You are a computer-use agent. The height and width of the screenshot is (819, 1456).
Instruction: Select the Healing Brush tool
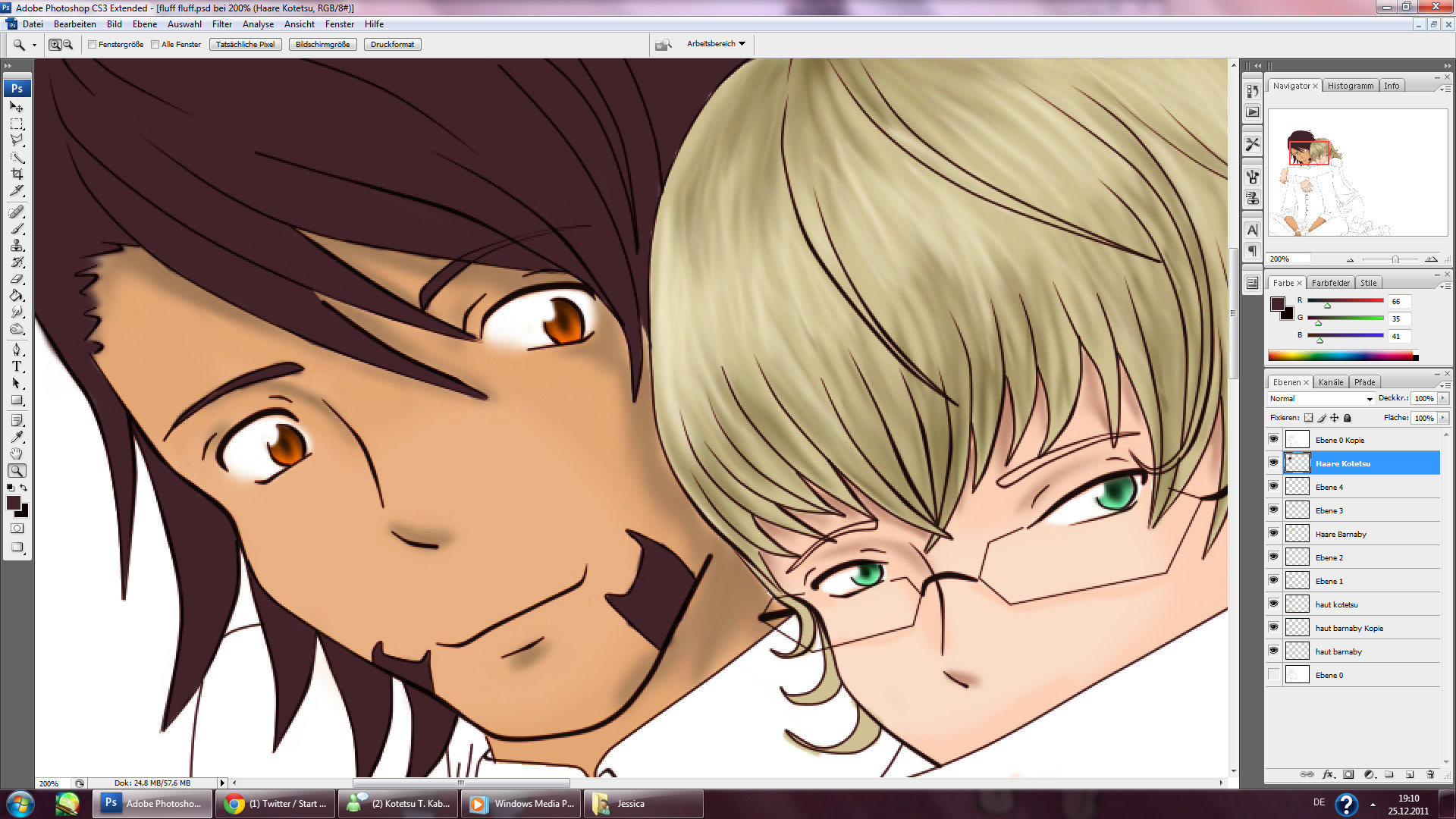(17, 212)
